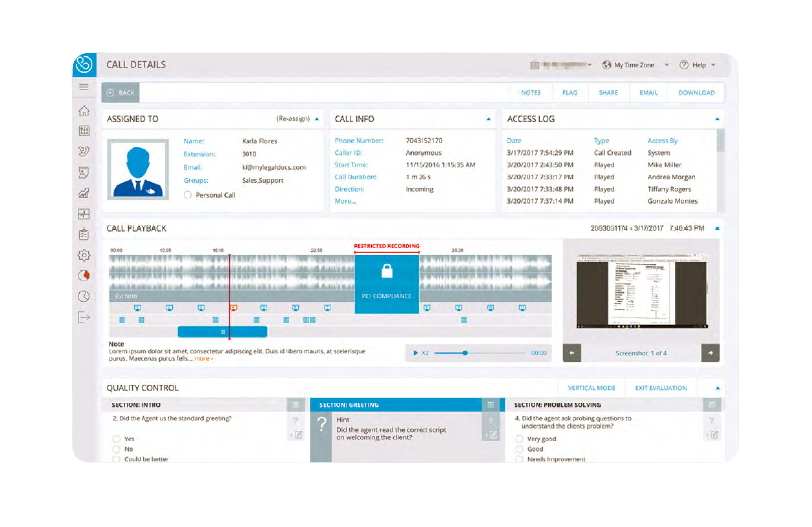Add a note to question 2 using edit icon
This screenshot has width=812, height=527.
click(298, 435)
